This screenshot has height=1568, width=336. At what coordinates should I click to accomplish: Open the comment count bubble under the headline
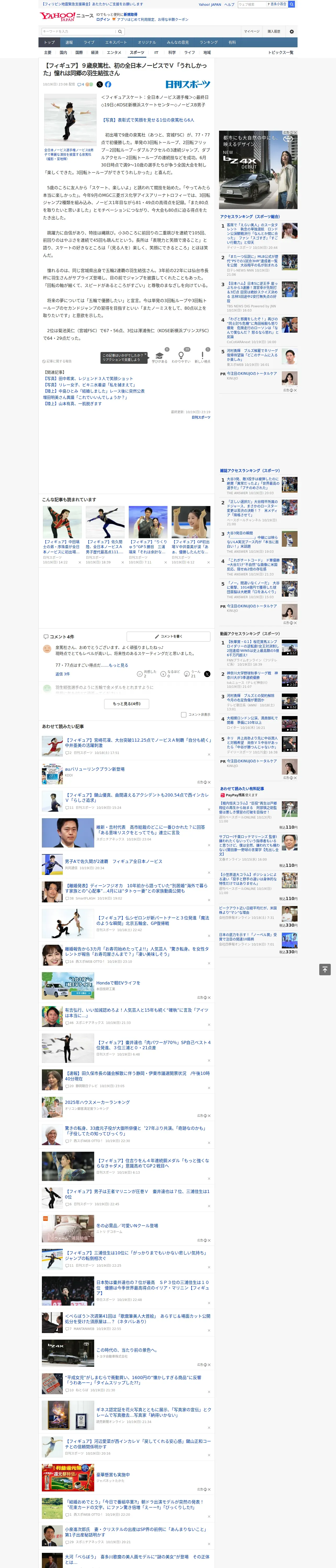(x=81, y=85)
